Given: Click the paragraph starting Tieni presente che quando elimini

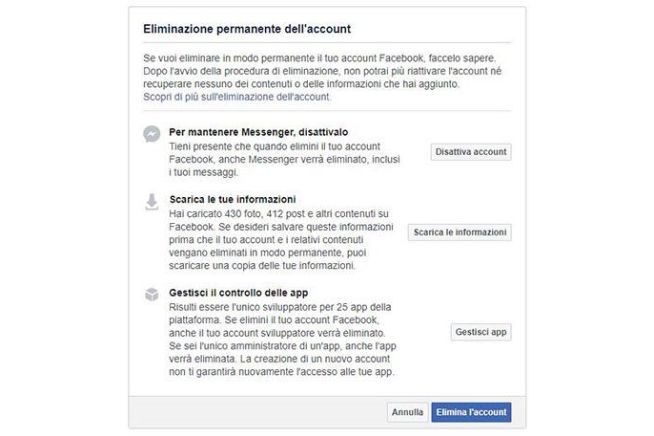Looking at the screenshot, I should 284,159.
